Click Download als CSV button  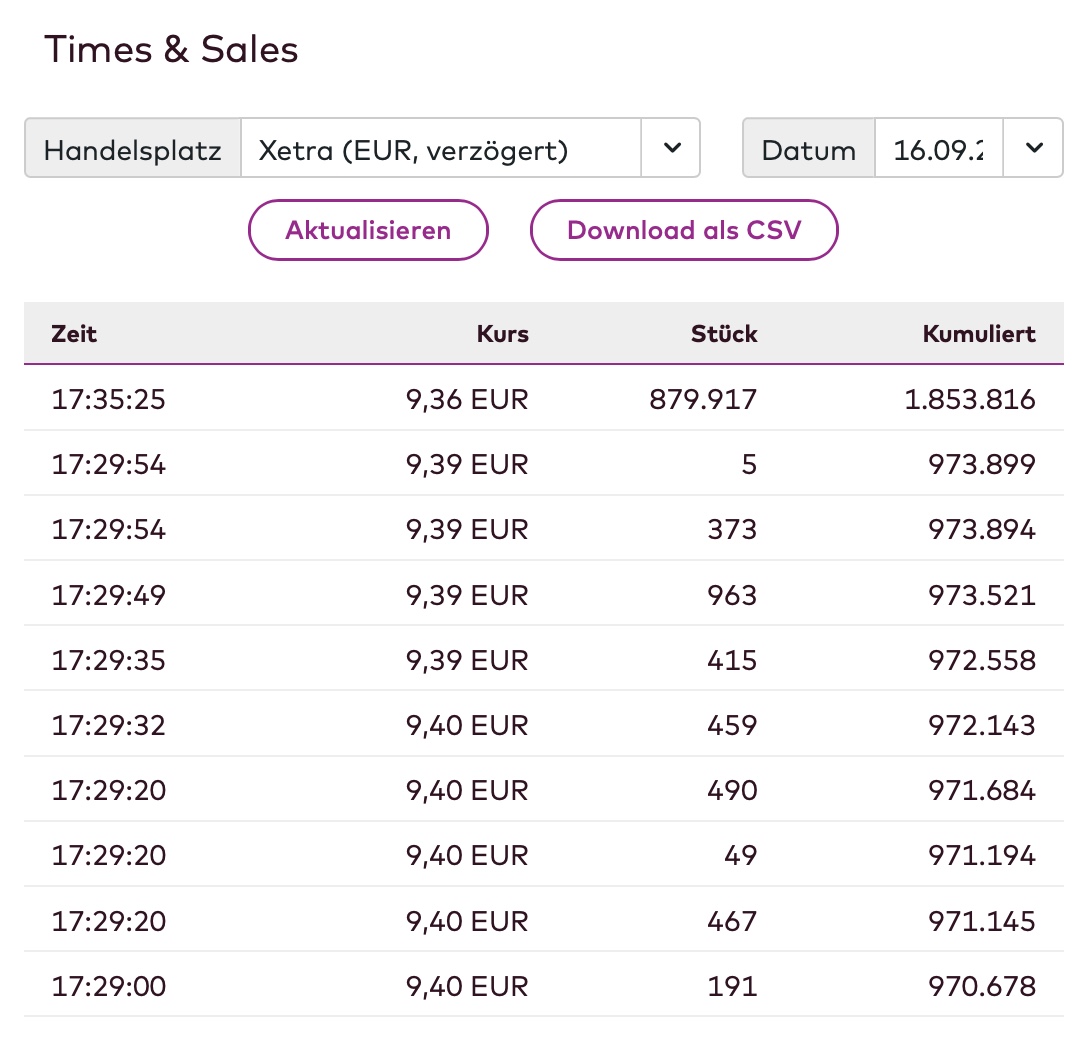[684, 230]
